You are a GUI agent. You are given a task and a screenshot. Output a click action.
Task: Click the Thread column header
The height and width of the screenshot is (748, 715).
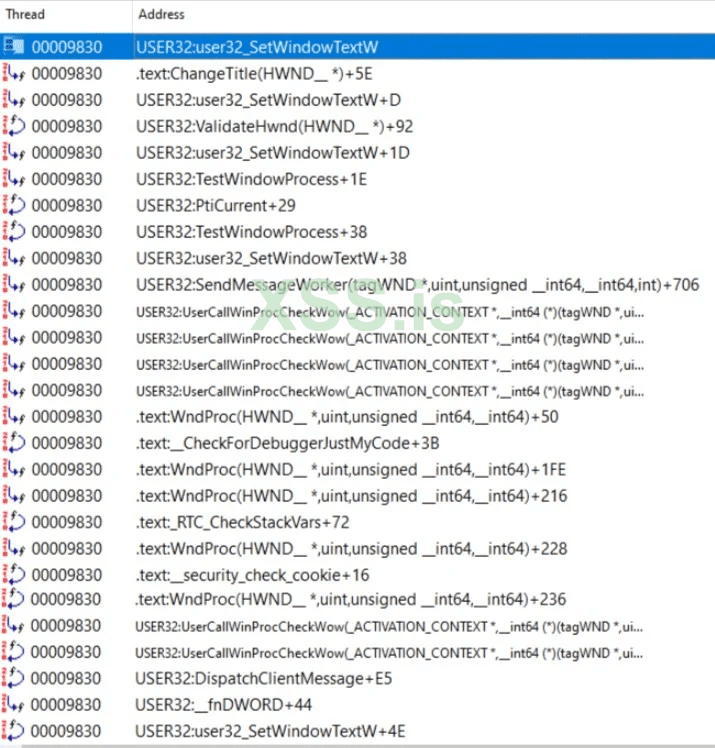click(x=66, y=14)
